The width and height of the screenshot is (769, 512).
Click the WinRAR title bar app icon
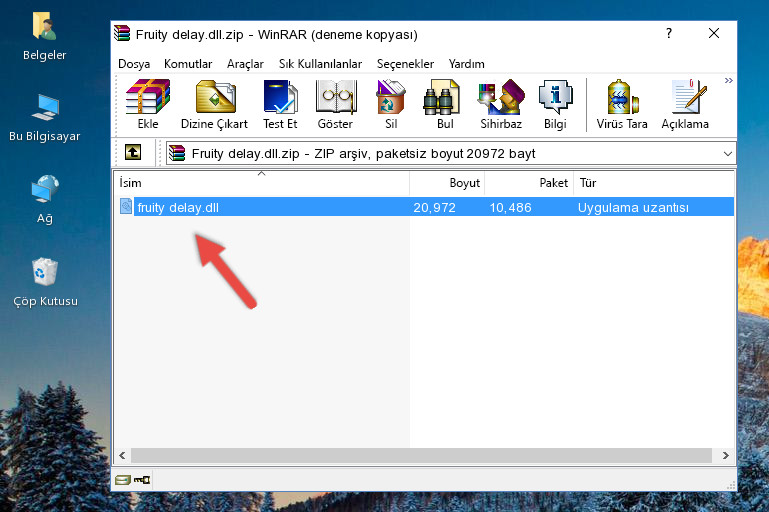point(122,33)
